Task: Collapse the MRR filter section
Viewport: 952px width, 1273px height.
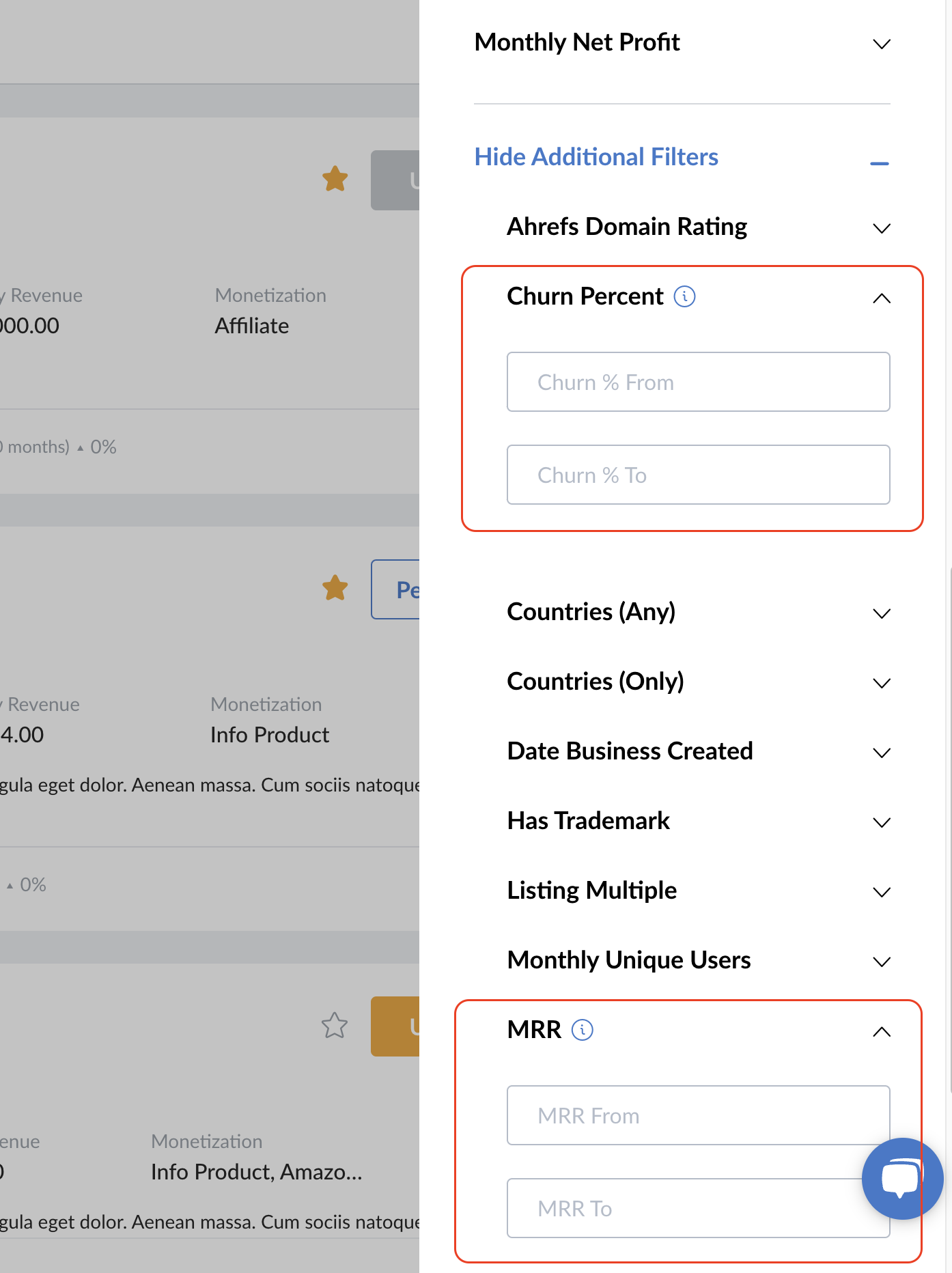Action: [882, 1032]
